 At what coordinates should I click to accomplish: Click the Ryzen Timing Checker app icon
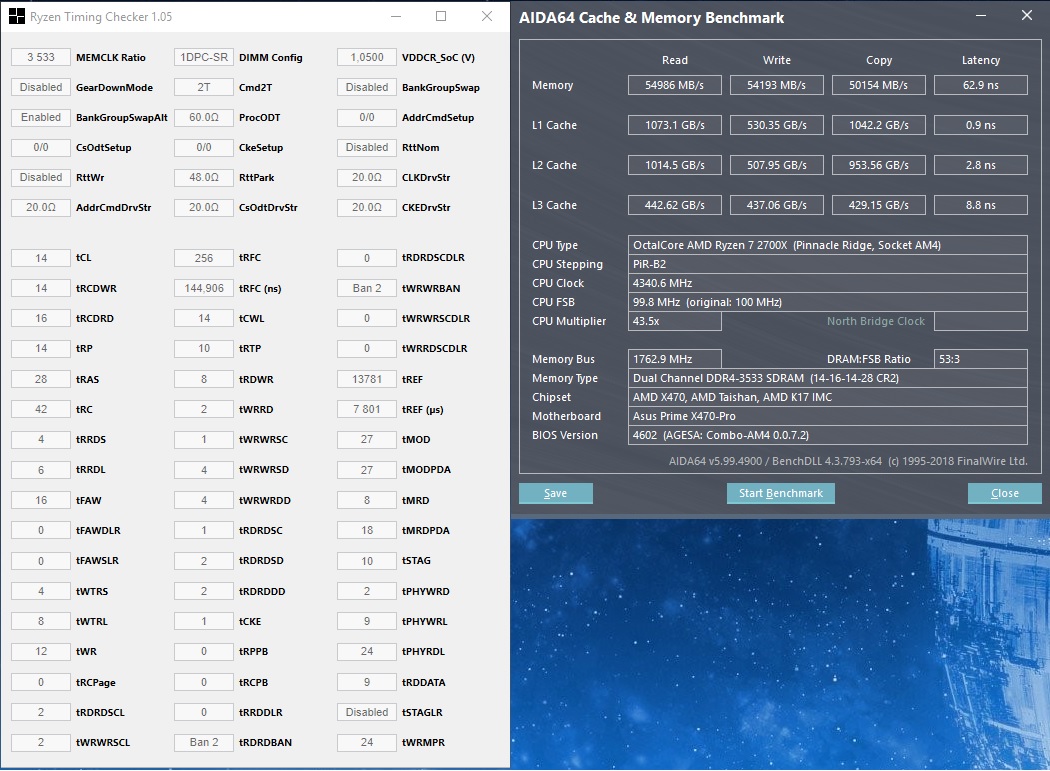[17, 17]
